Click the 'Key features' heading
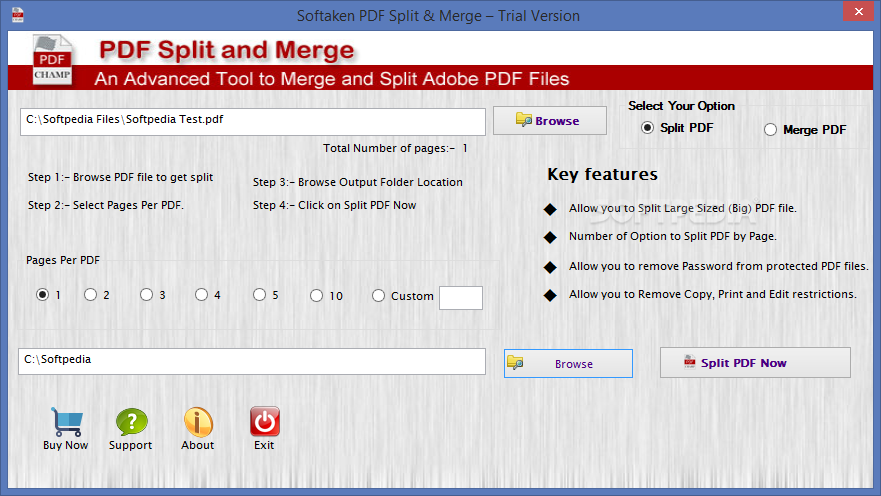The width and height of the screenshot is (881, 496). (x=602, y=174)
